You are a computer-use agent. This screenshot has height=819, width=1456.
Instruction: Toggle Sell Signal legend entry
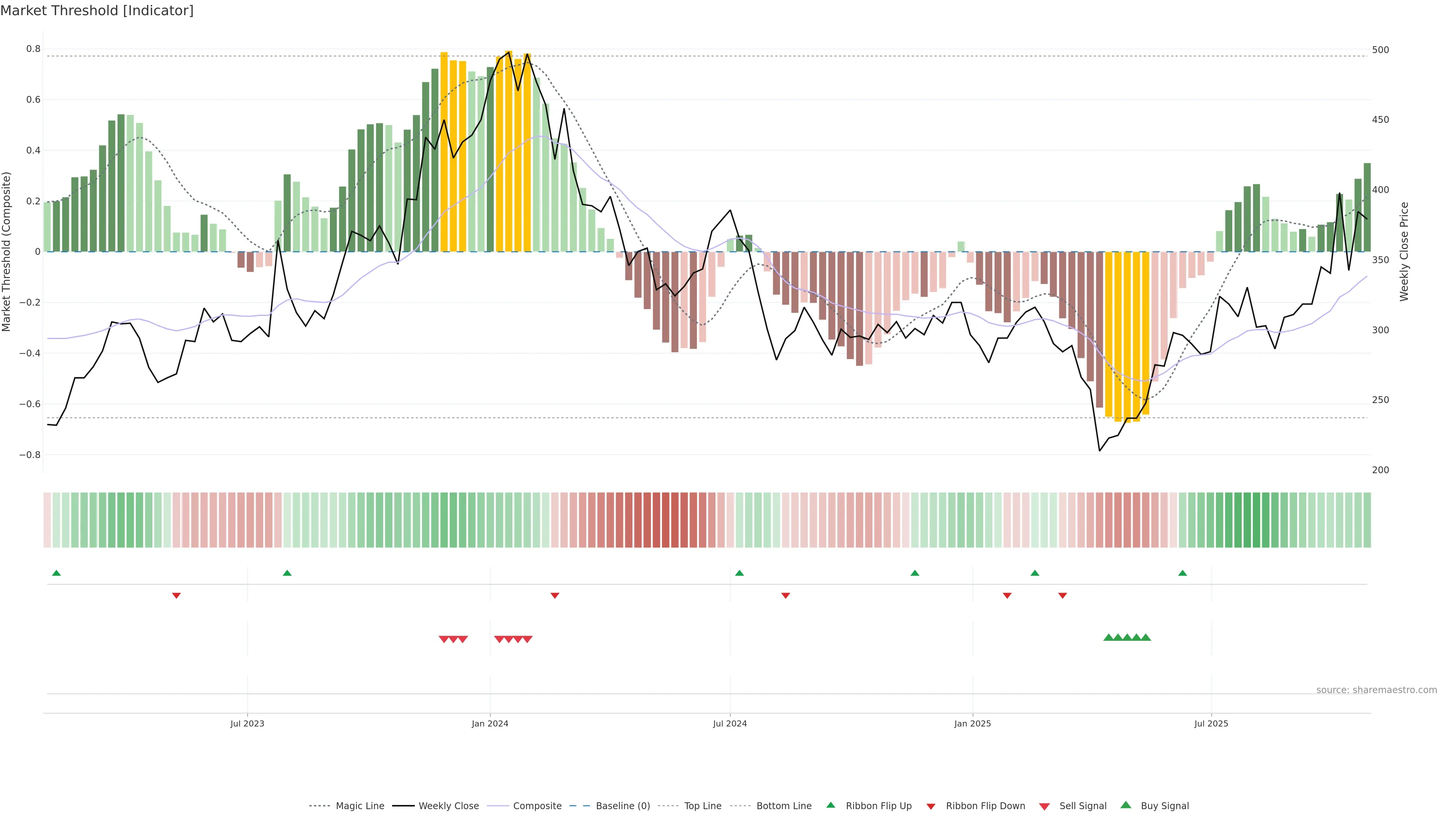pos(1083,806)
